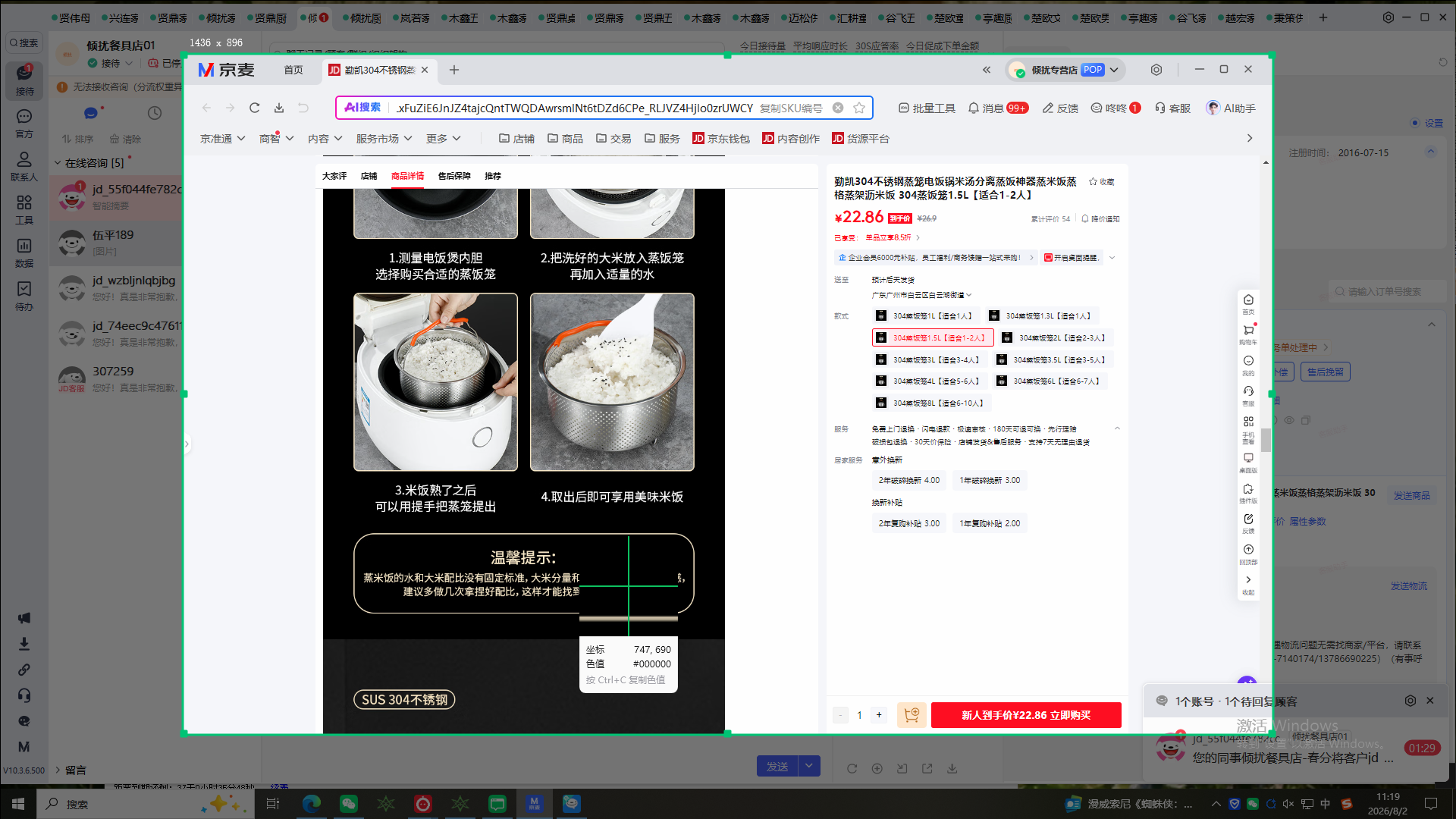This screenshot has height=819, width=1456.
Task: Select 304蒸饭笼3.5L【适合3-5人】 style option
Action: pos(1053,360)
